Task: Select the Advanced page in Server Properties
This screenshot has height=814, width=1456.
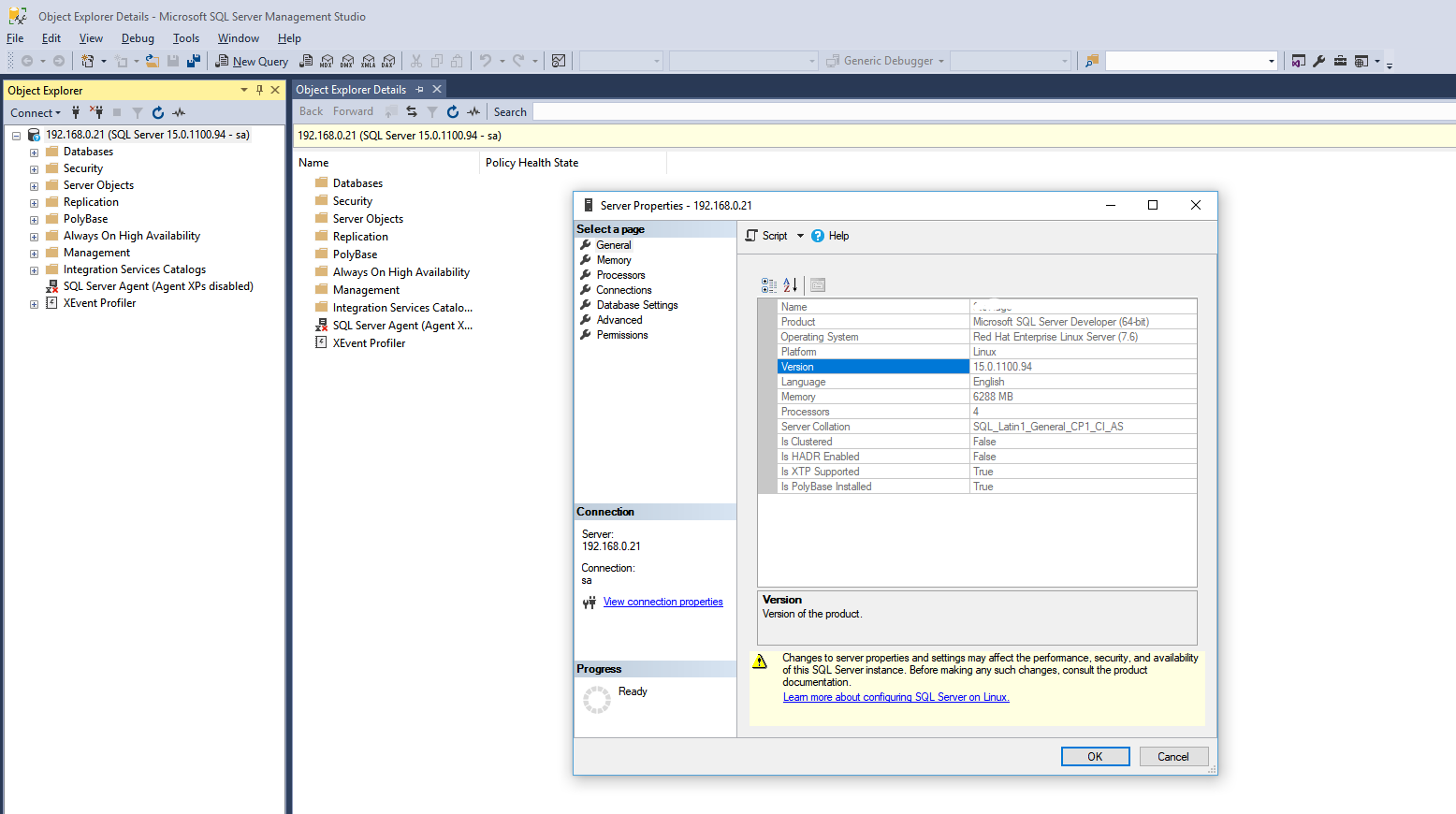Action: pyautogui.click(x=618, y=319)
